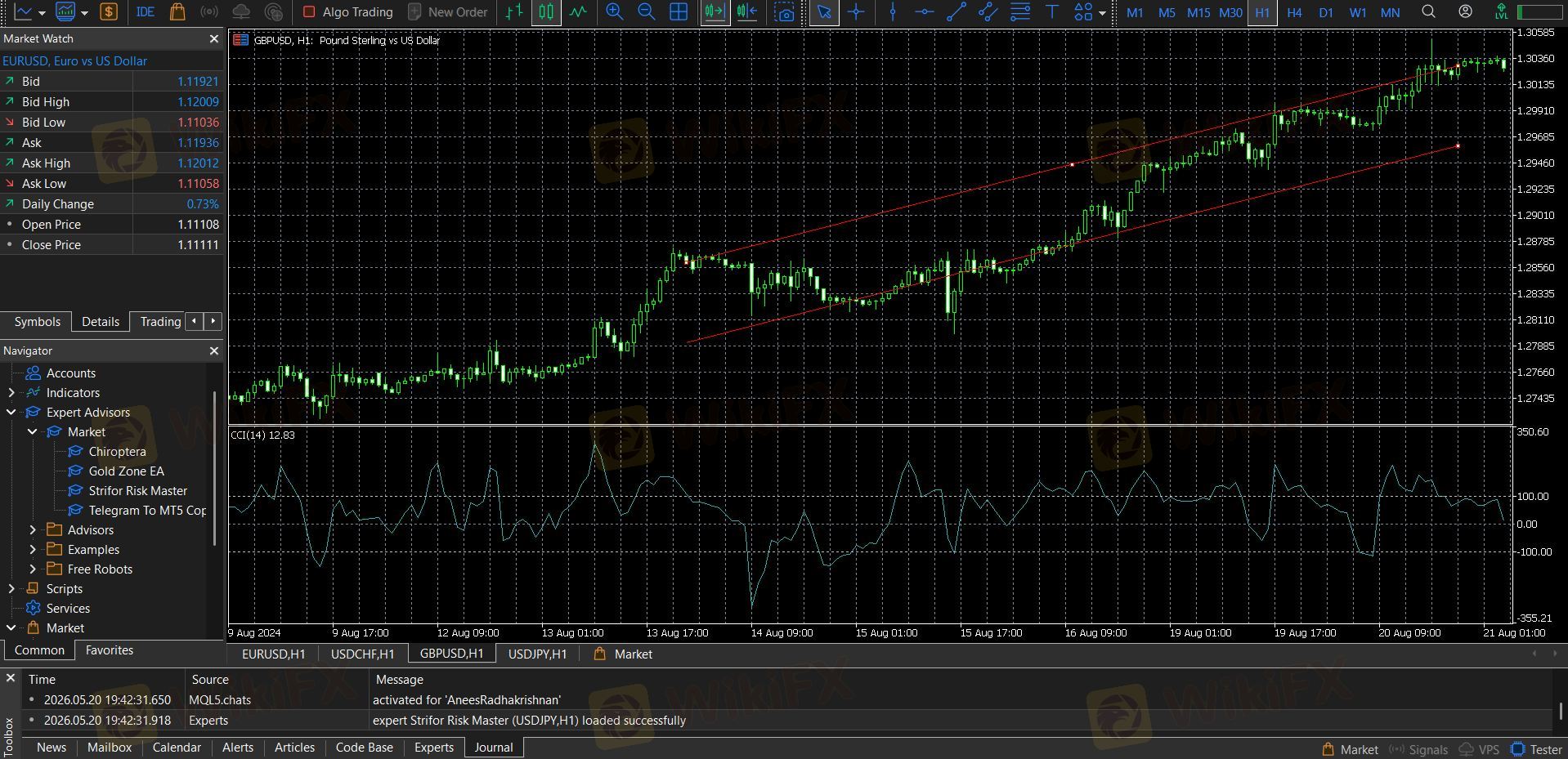Select Gold Zone EA in Navigator
1568x759 pixels.
pyautogui.click(x=116, y=471)
